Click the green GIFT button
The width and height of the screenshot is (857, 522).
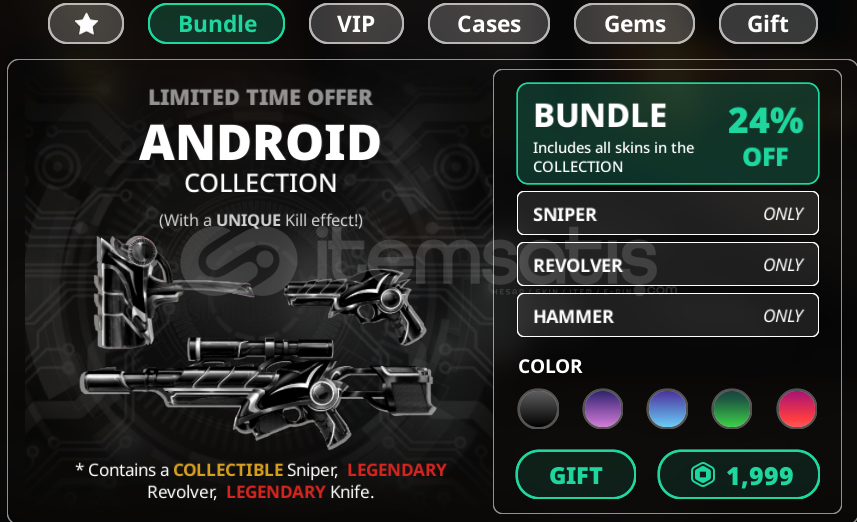576,474
